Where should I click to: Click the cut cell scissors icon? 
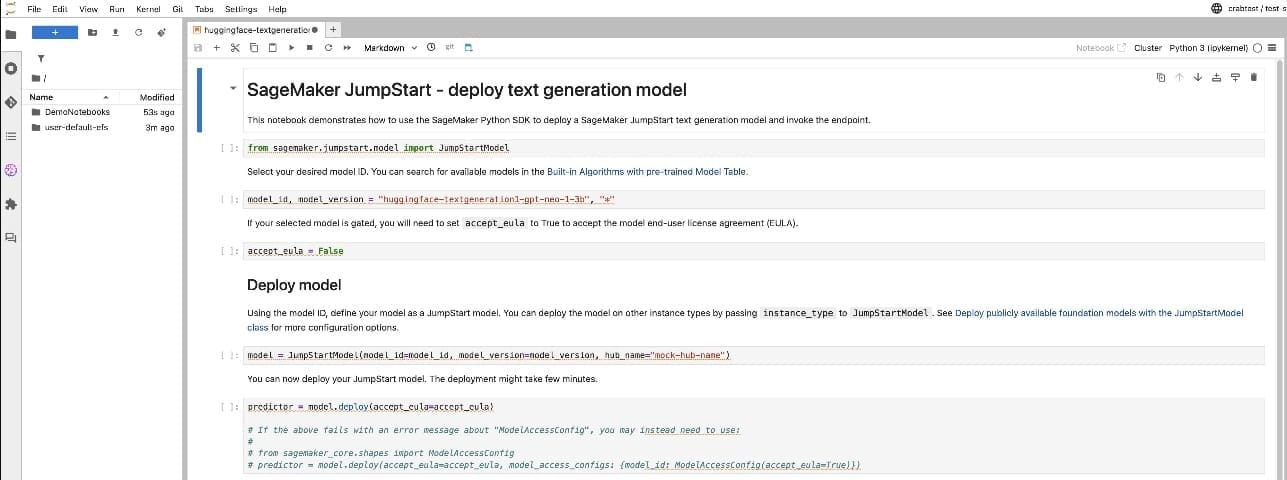click(x=236, y=48)
